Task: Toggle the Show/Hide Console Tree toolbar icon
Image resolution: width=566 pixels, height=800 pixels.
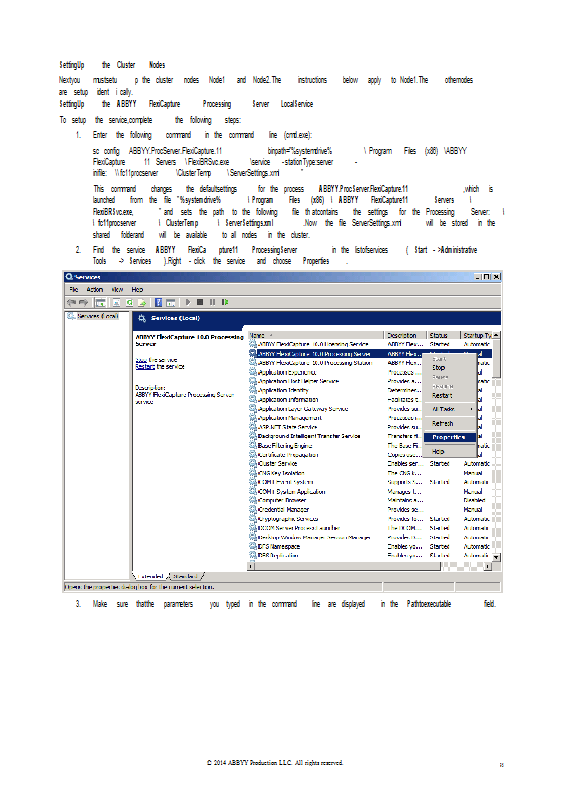Action: pos(101,302)
